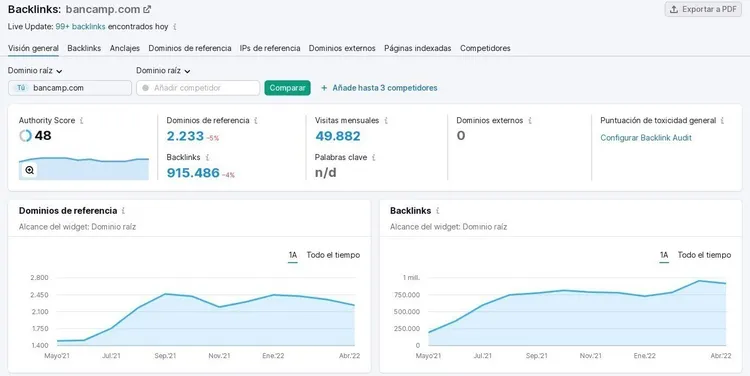Open the Configurar Backlink Audit link
This screenshot has height=376, width=750.
(646, 138)
